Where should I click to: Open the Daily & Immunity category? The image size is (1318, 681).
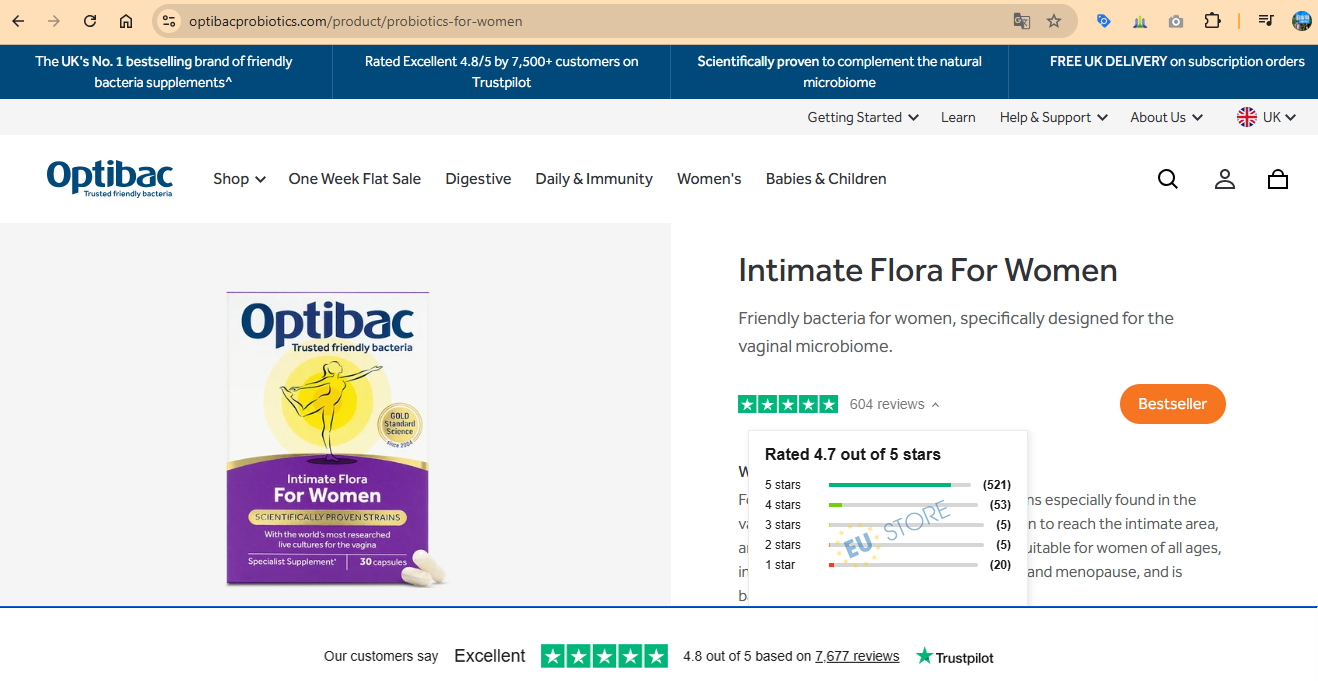(x=594, y=179)
